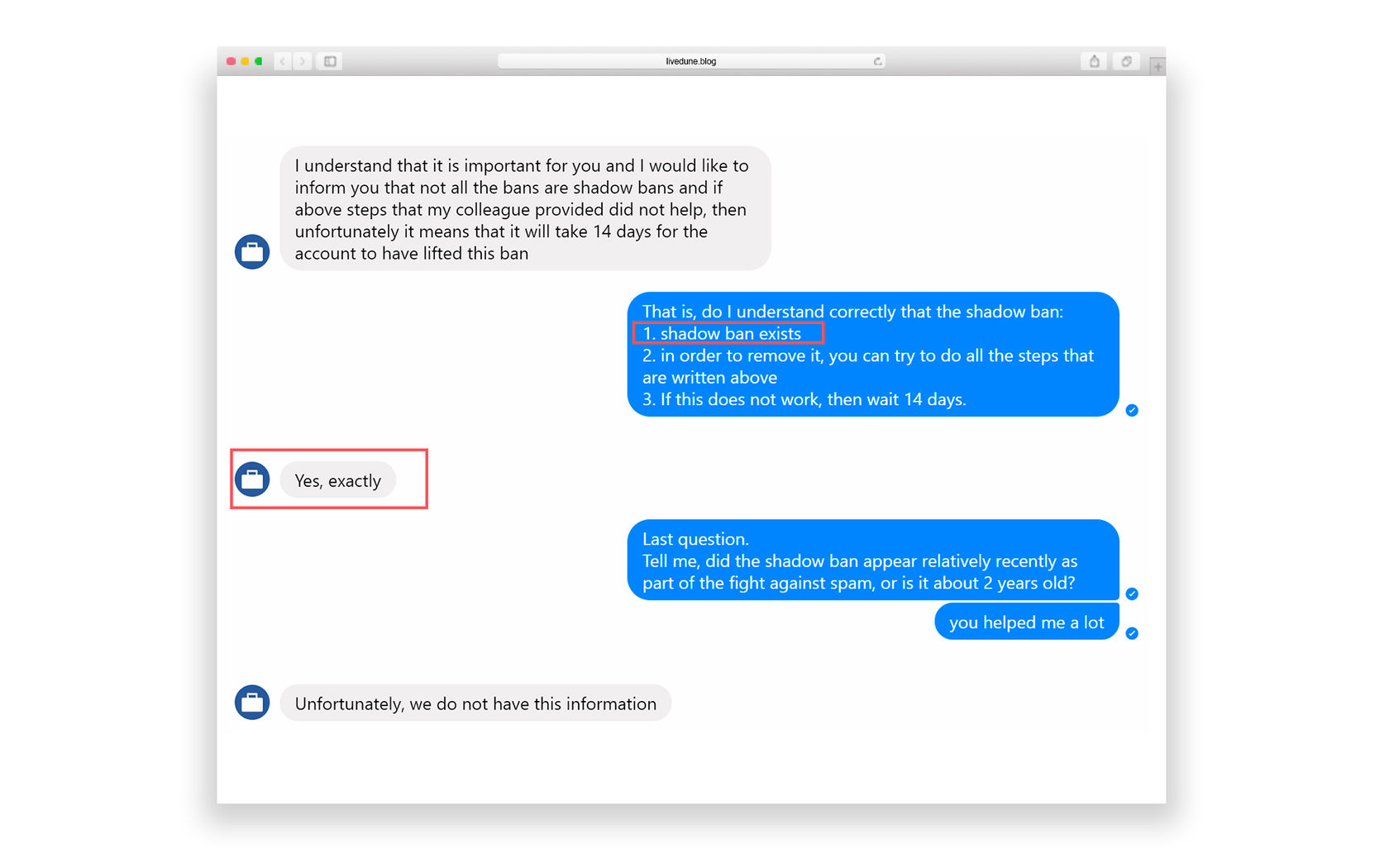Click the "Last question" blue message bubble

[x=872, y=560]
